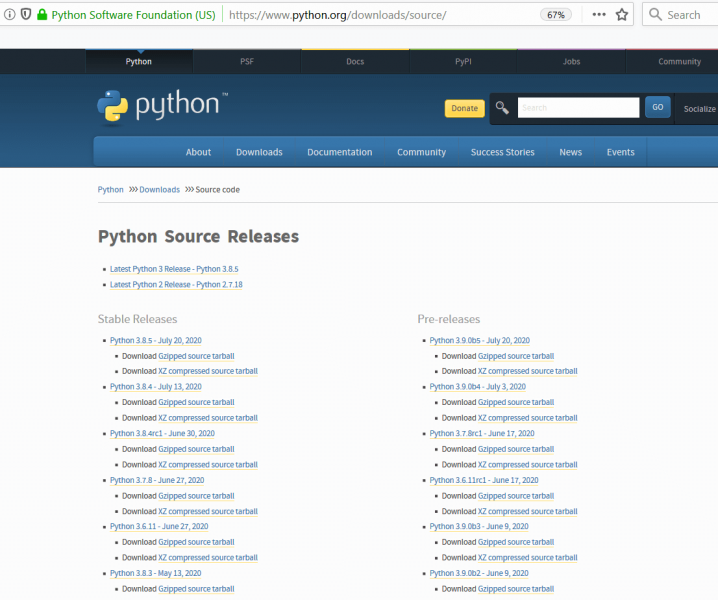The width and height of the screenshot is (718, 600).
Task: Open Latest Python 3 Release 3.8.5 link
Action: (173, 269)
